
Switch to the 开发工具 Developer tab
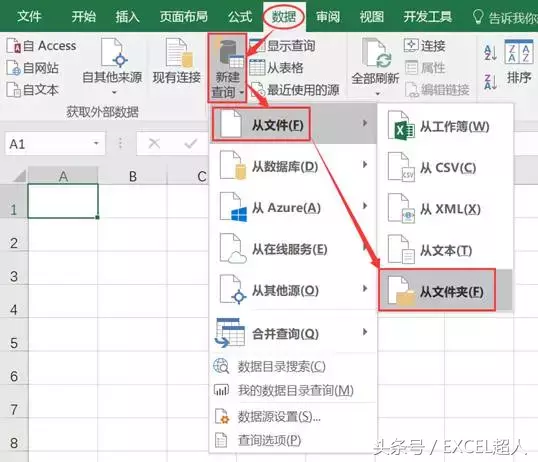click(428, 16)
